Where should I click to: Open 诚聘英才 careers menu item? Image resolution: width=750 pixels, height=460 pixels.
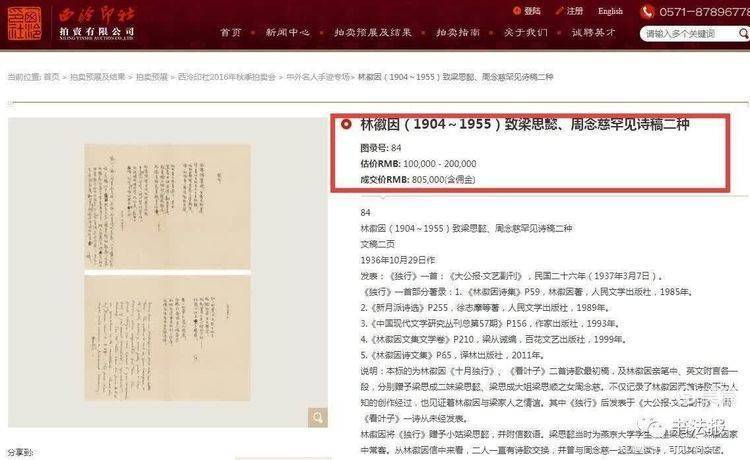[x=593, y=33]
